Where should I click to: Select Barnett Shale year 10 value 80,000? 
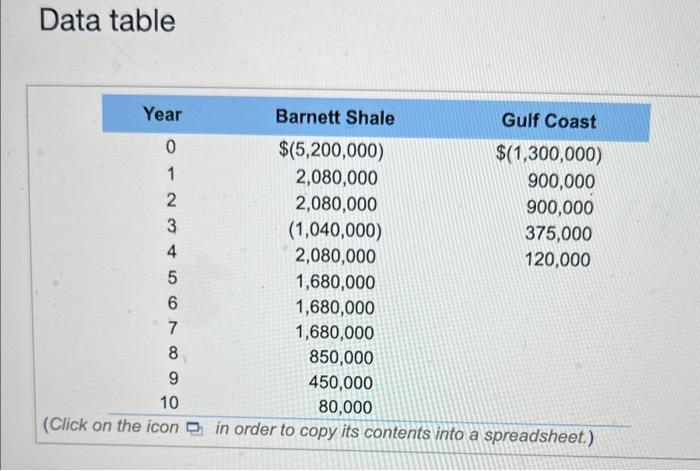(x=345, y=407)
